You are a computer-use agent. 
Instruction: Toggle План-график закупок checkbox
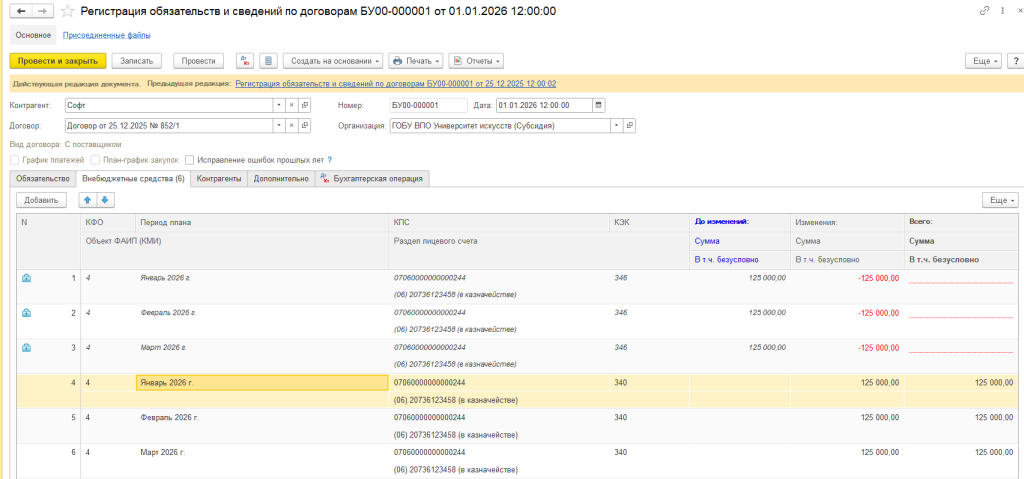pyautogui.click(x=95, y=160)
